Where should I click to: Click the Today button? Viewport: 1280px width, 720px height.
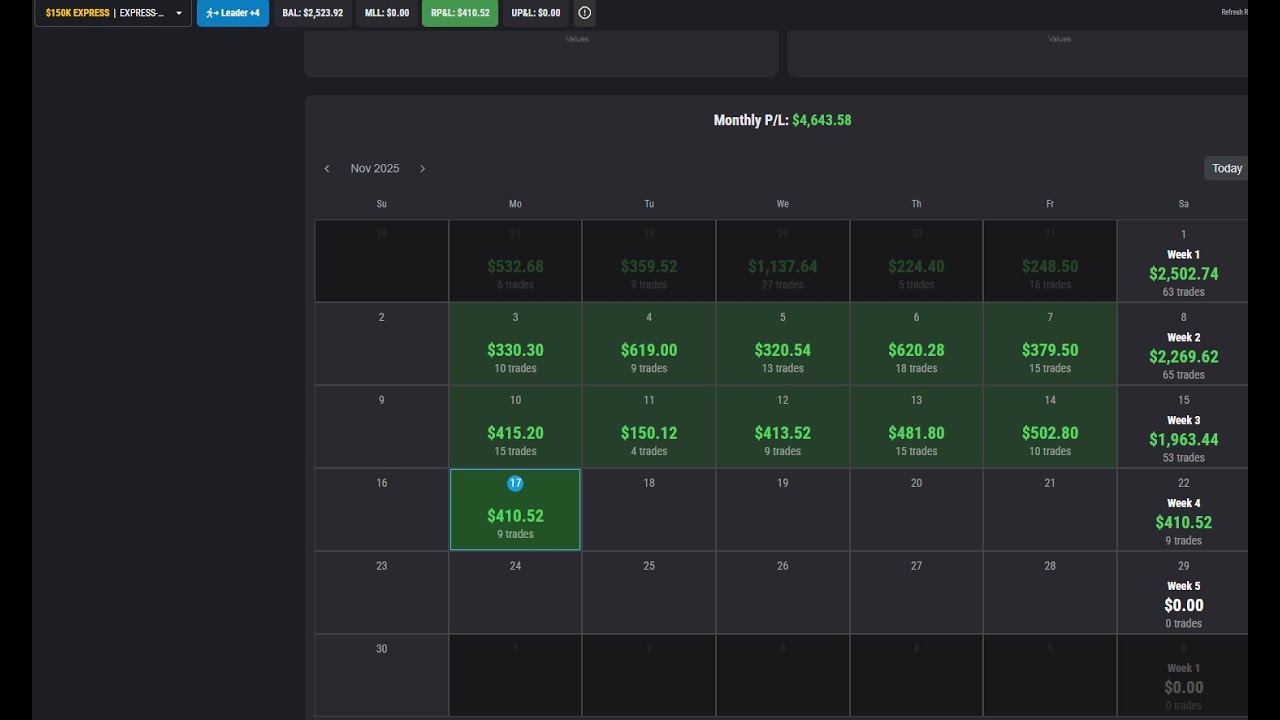(1227, 168)
